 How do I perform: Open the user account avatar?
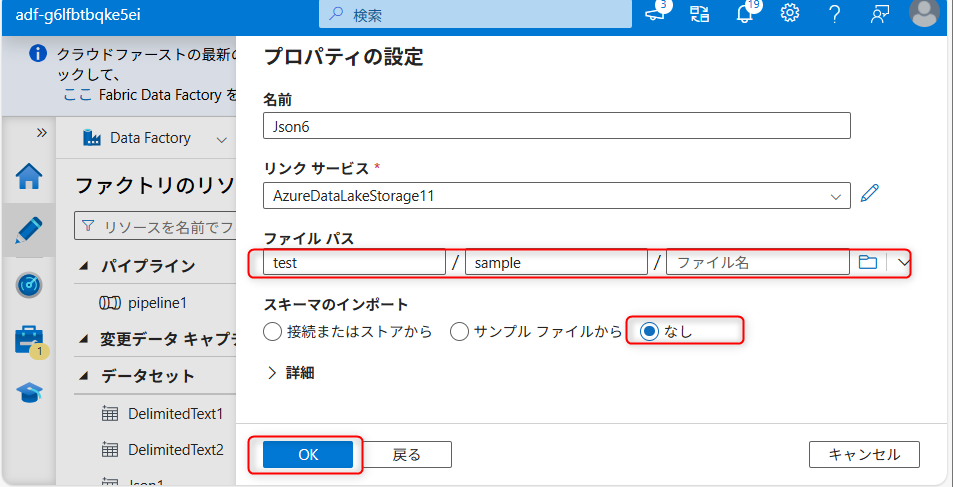point(924,13)
